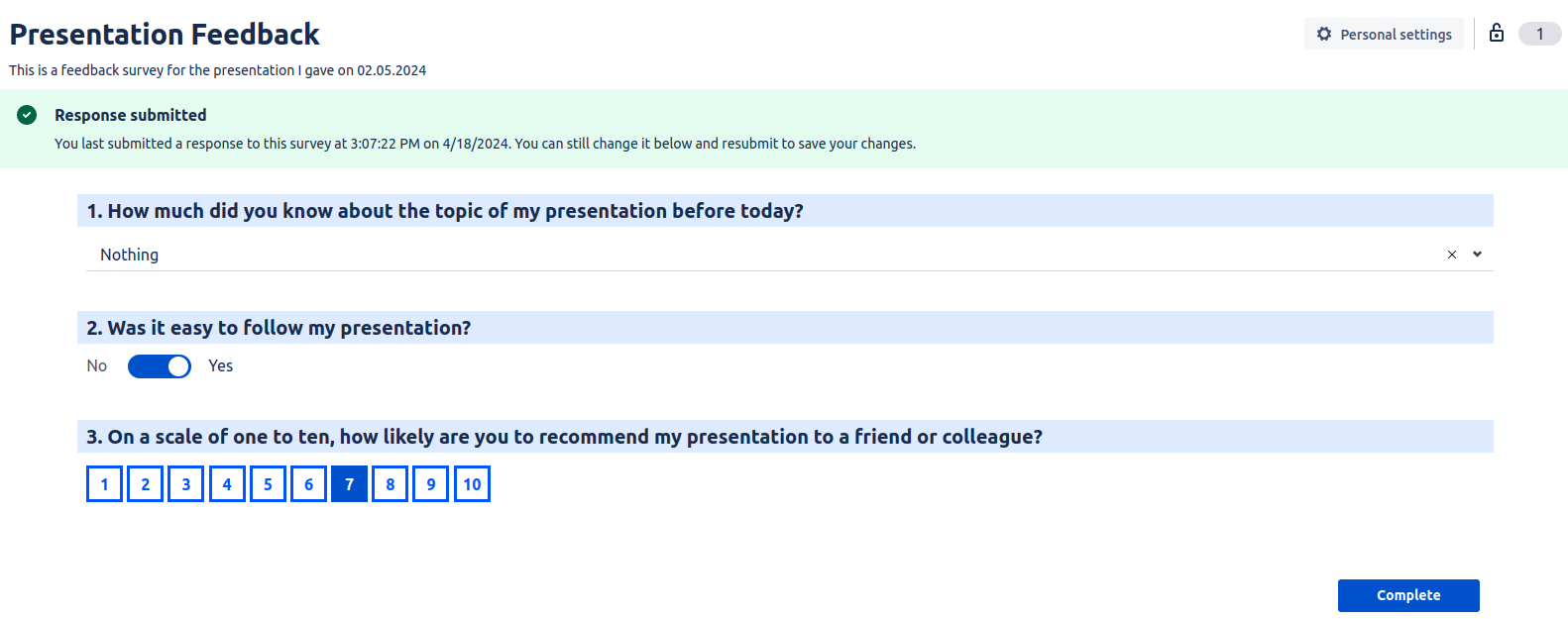Choose rating 2 on the scale
This screenshot has height=619, width=1568.
[145, 484]
